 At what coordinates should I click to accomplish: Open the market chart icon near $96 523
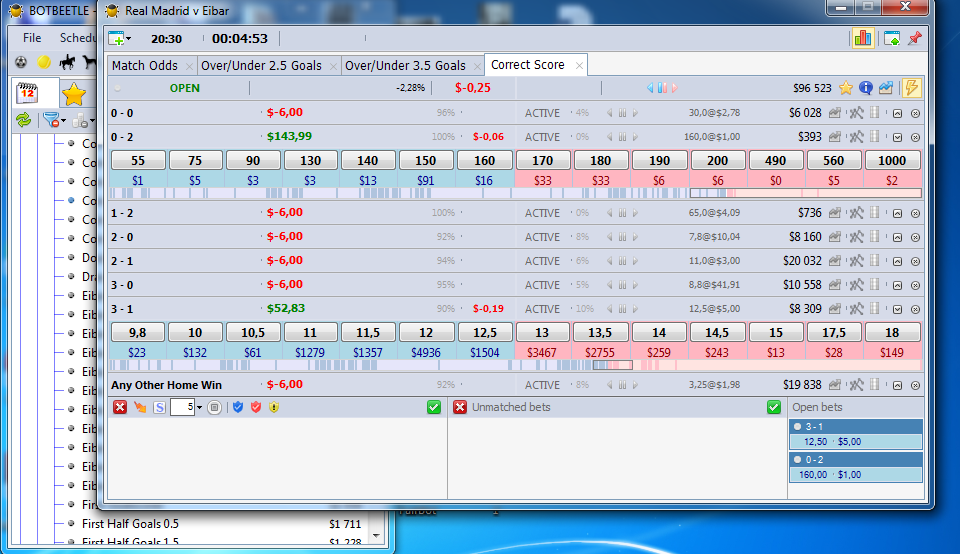tap(885, 88)
